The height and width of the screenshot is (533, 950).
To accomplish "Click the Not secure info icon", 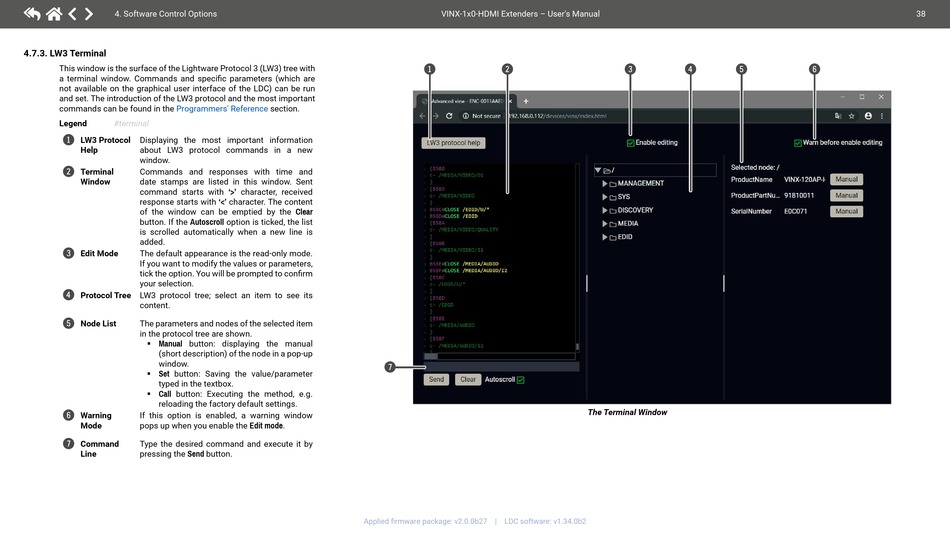I will (466, 116).
